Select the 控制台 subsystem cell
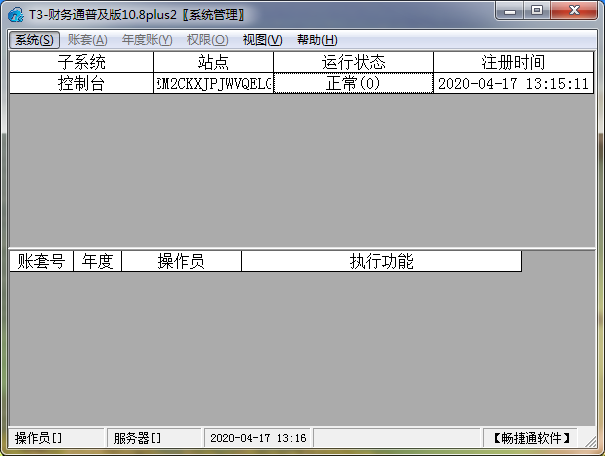The image size is (605, 456). pyautogui.click(x=81, y=83)
